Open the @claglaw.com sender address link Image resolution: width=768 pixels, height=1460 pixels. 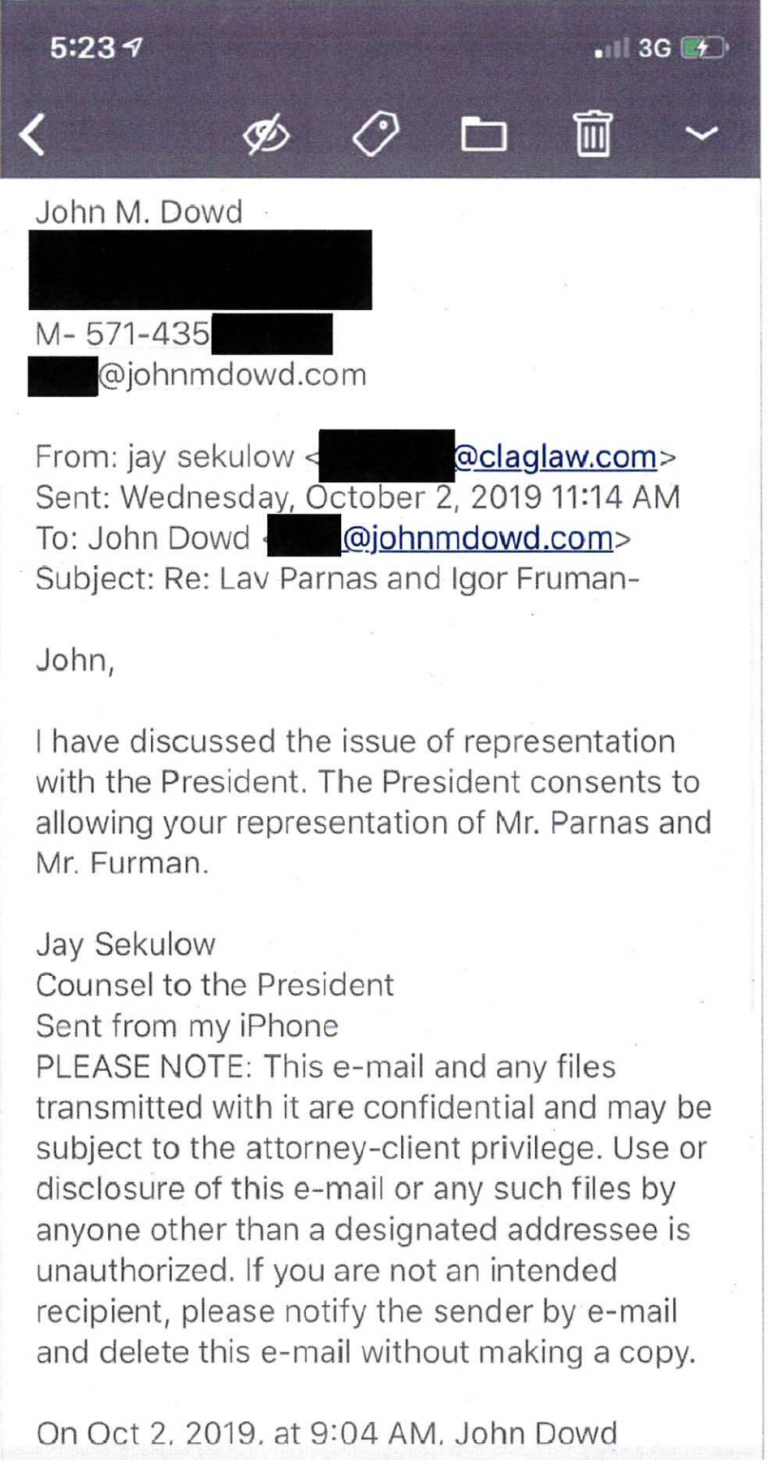click(557, 459)
